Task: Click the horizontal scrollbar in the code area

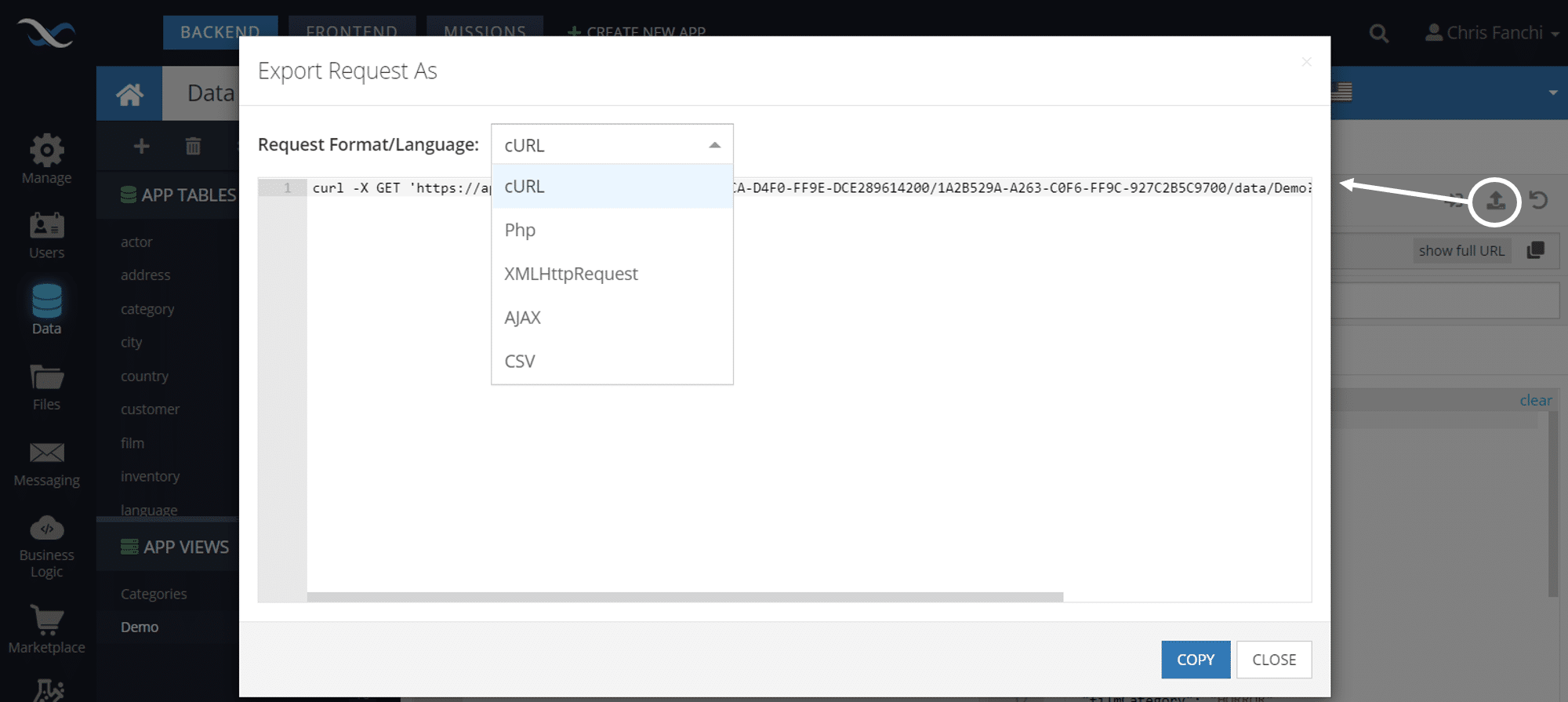Action: click(x=684, y=597)
